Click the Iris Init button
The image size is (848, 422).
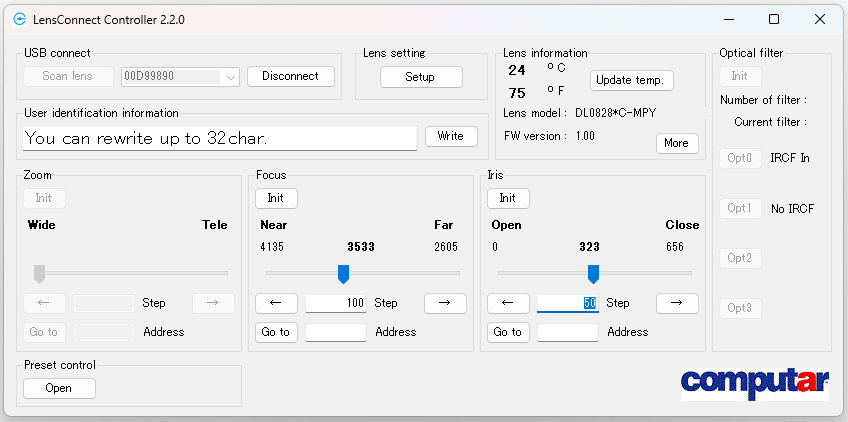pyautogui.click(x=508, y=198)
